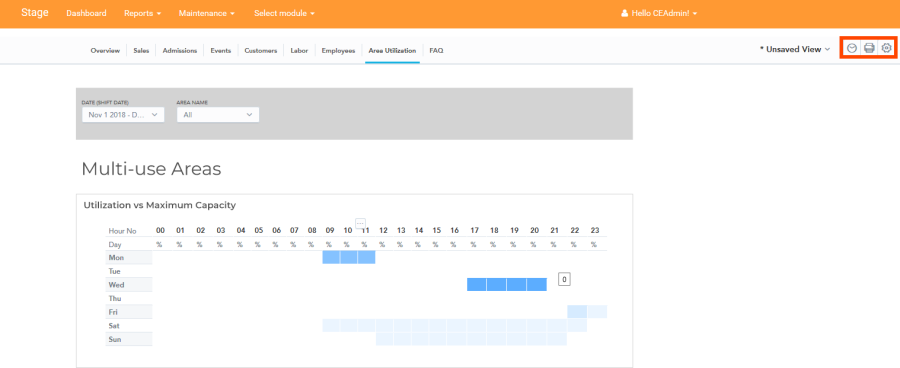Screen dimensions: 900x368
Task: Click the Stage logo link
Action: (x=35, y=13)
